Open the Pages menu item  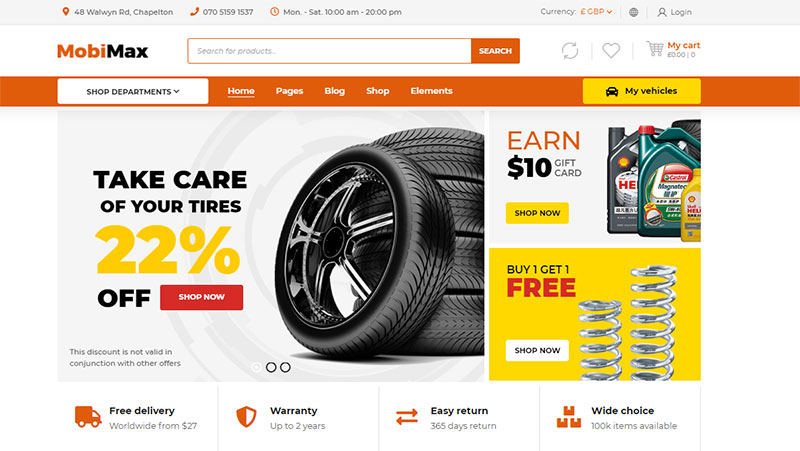pos(289,91)
